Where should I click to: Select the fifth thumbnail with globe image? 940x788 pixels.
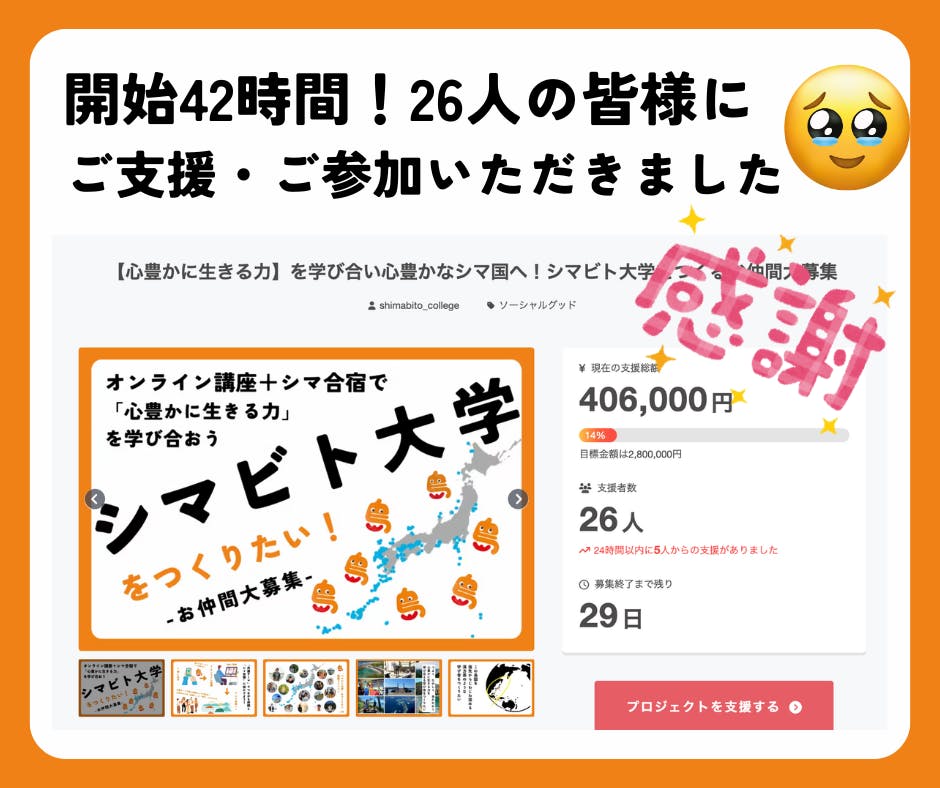click(491, 688)
